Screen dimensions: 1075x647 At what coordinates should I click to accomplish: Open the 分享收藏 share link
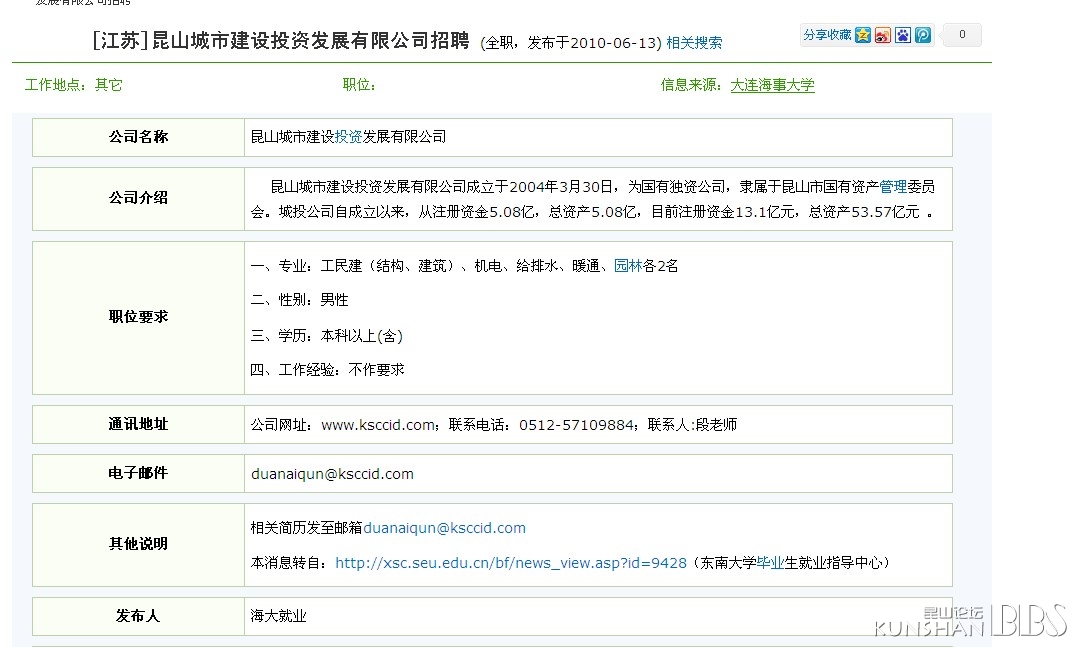pyautogui.click(x=827, y=35)
